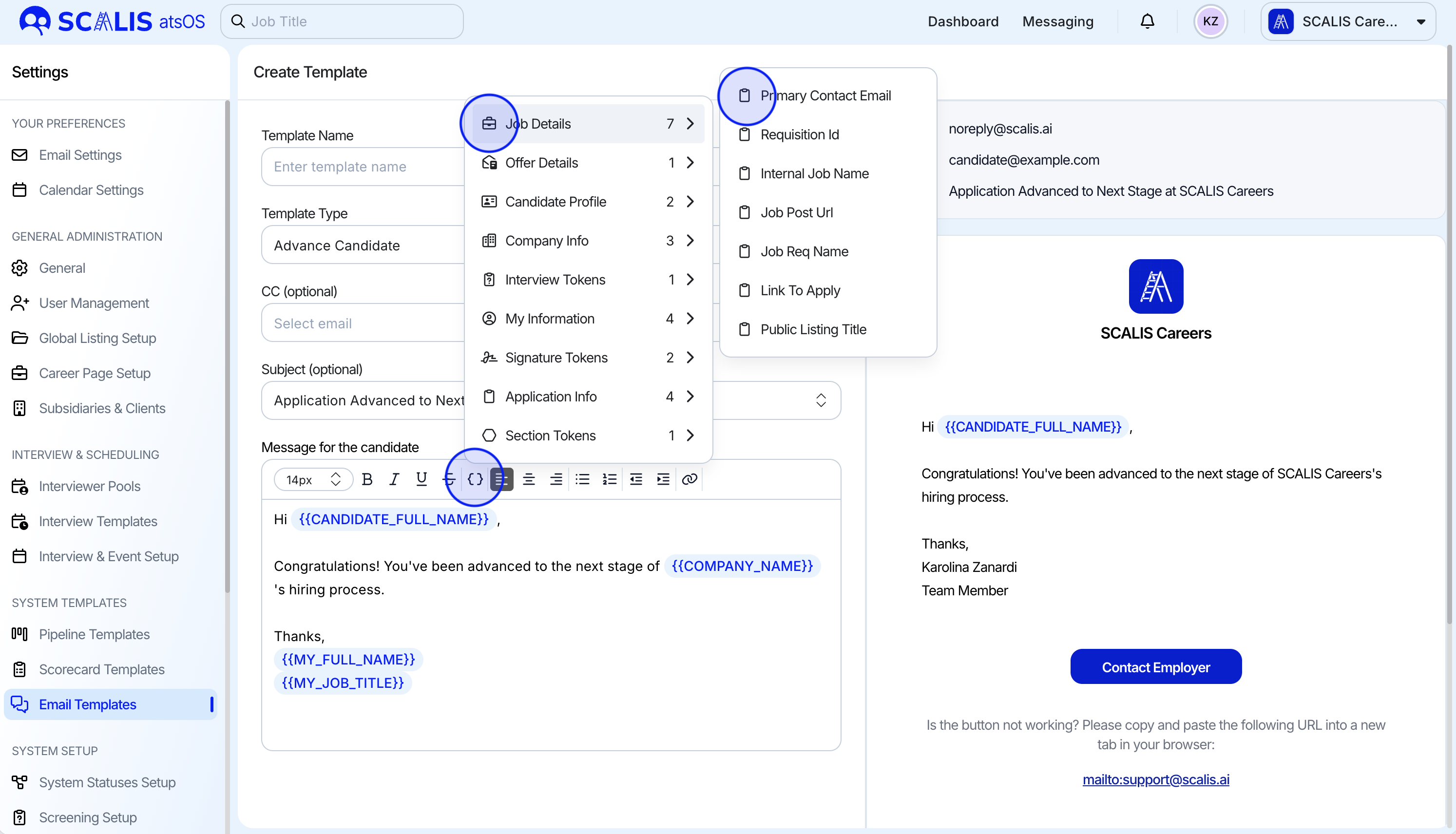
Task: Click the Bold formatting icon
Action: click(x=367, y=479)
